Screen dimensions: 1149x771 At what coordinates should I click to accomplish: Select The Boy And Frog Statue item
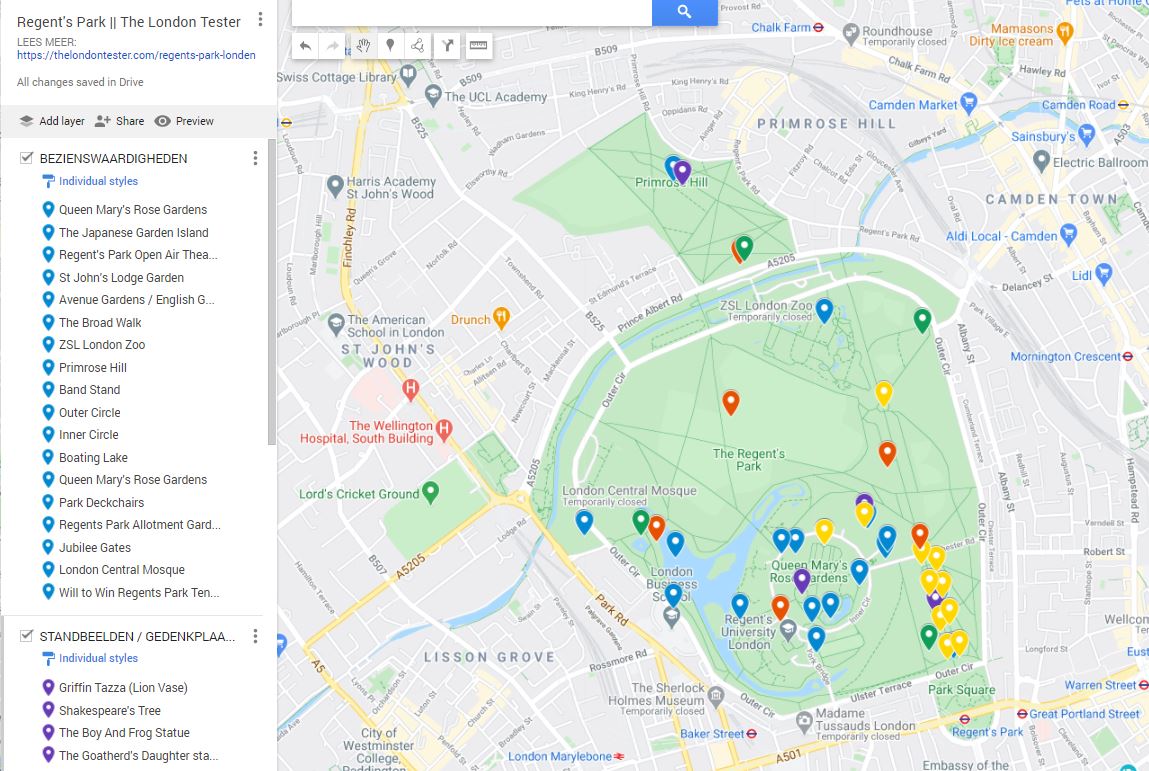pos(124,733)
